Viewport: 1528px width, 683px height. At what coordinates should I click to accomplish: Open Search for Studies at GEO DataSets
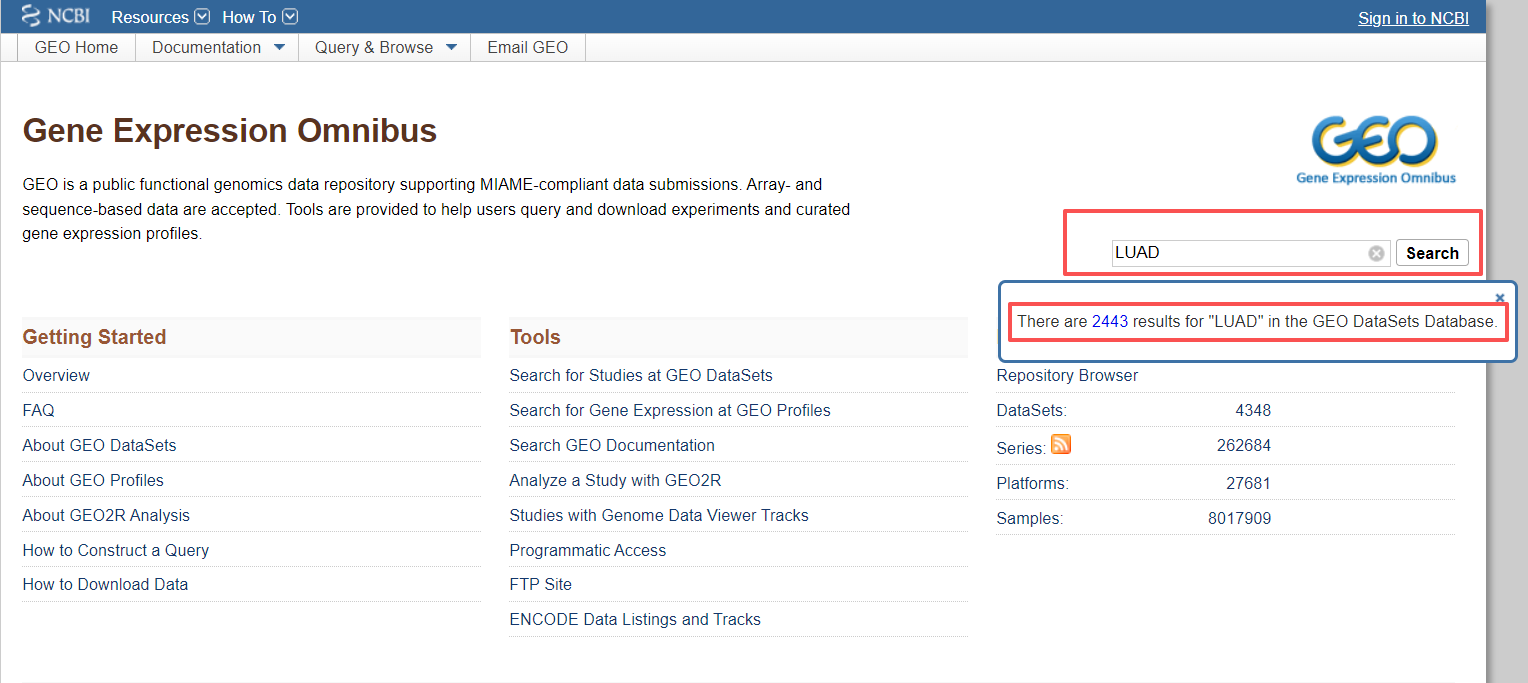(x=641, y=375)
